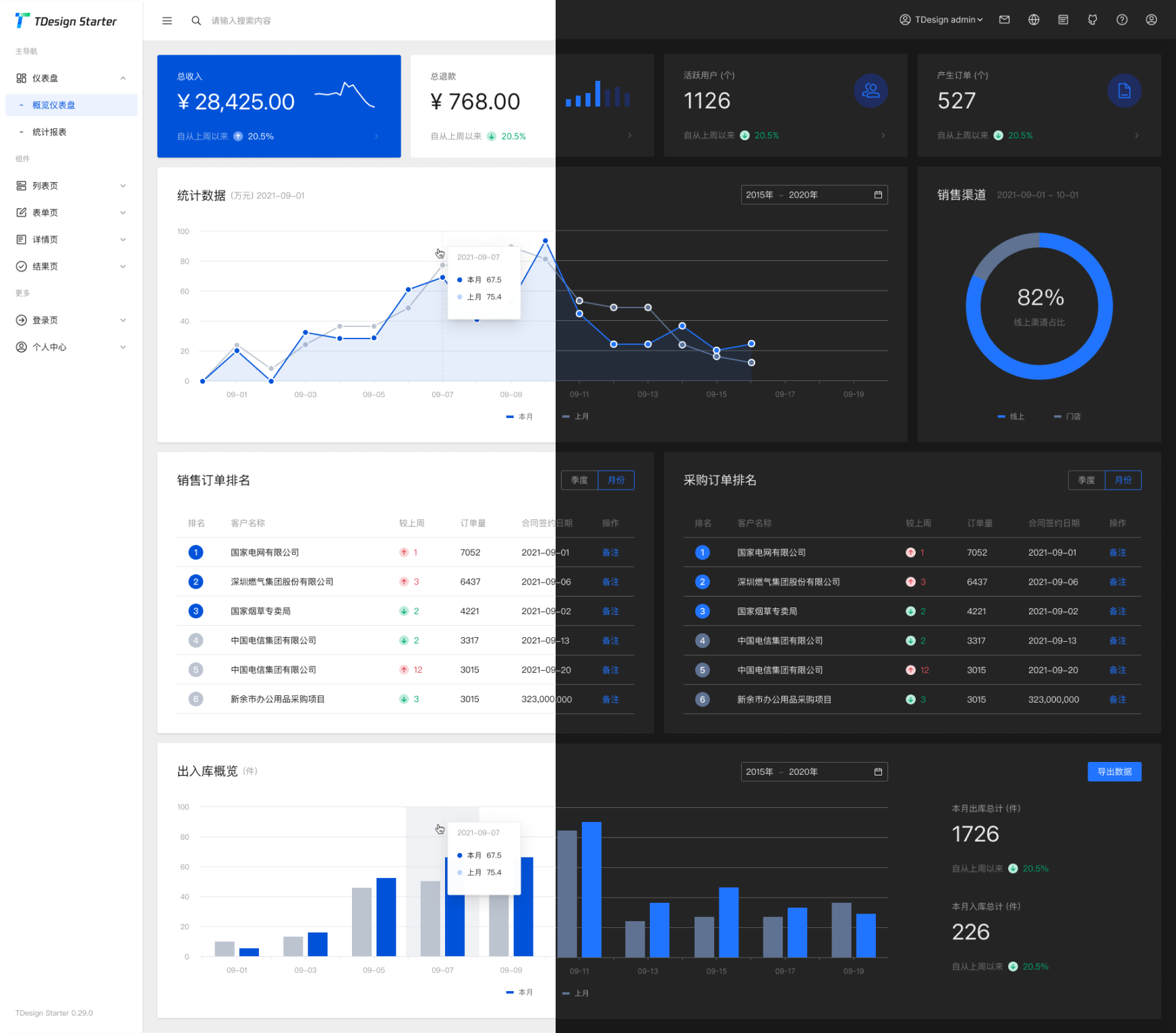This screenshot has height=1033, width=1176.
Task: Toggle 线上 legend in sales channel chart
Action: click(x=1011, y=417)
